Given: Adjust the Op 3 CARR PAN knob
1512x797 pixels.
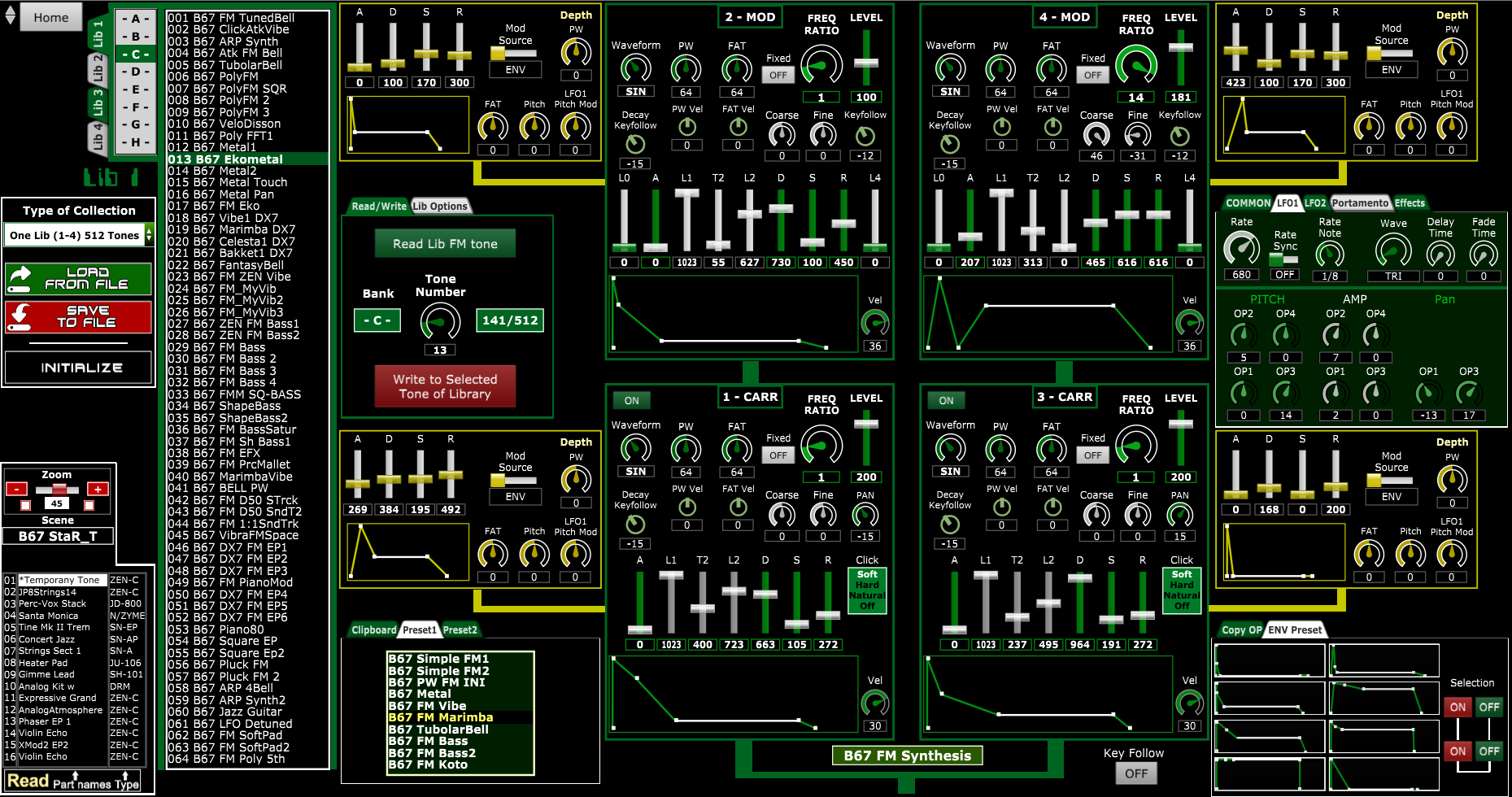Looking at the screenshot, I should pyautogui.click(x=1180, y=516).
